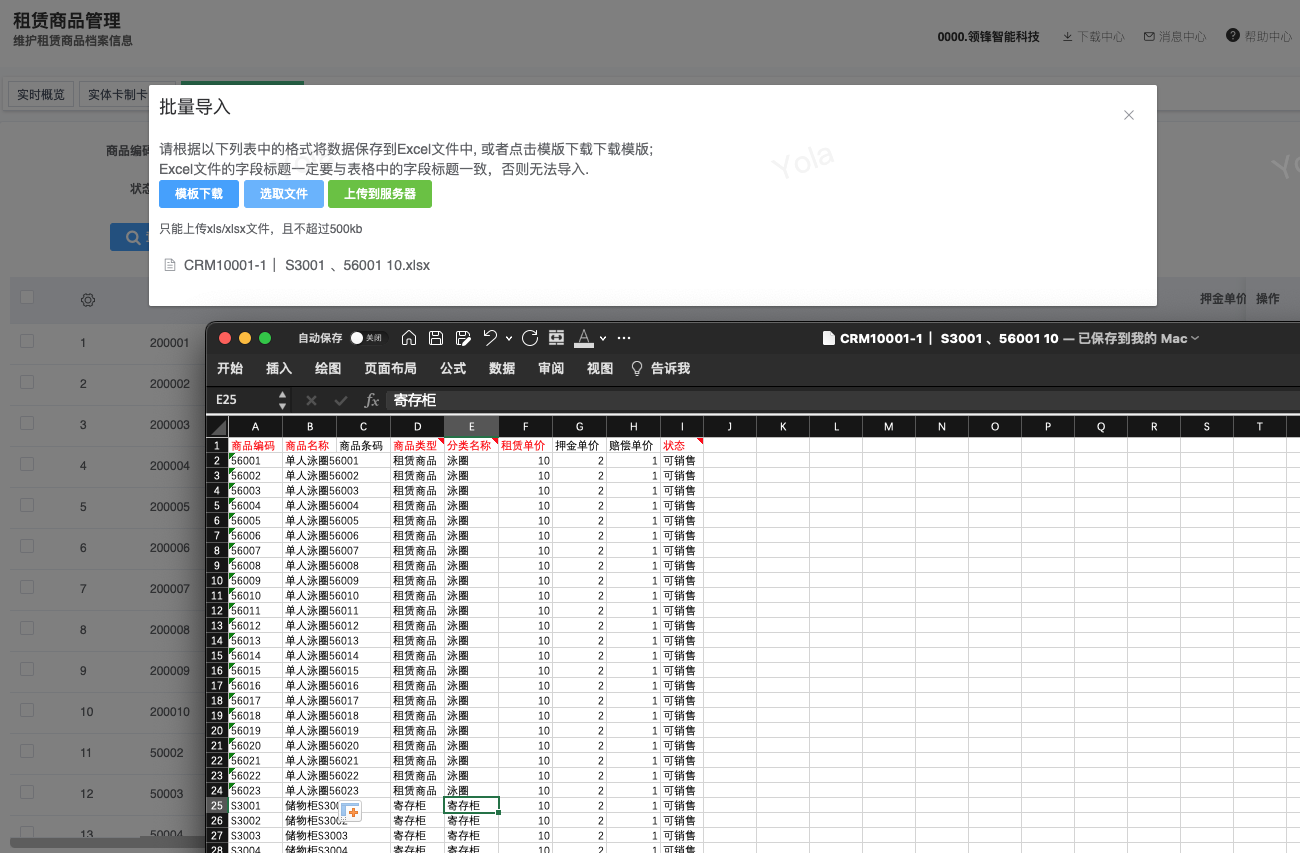Click the Save icon in Excel toolbar
The image size is (1300, 853).
coord(436,338)
